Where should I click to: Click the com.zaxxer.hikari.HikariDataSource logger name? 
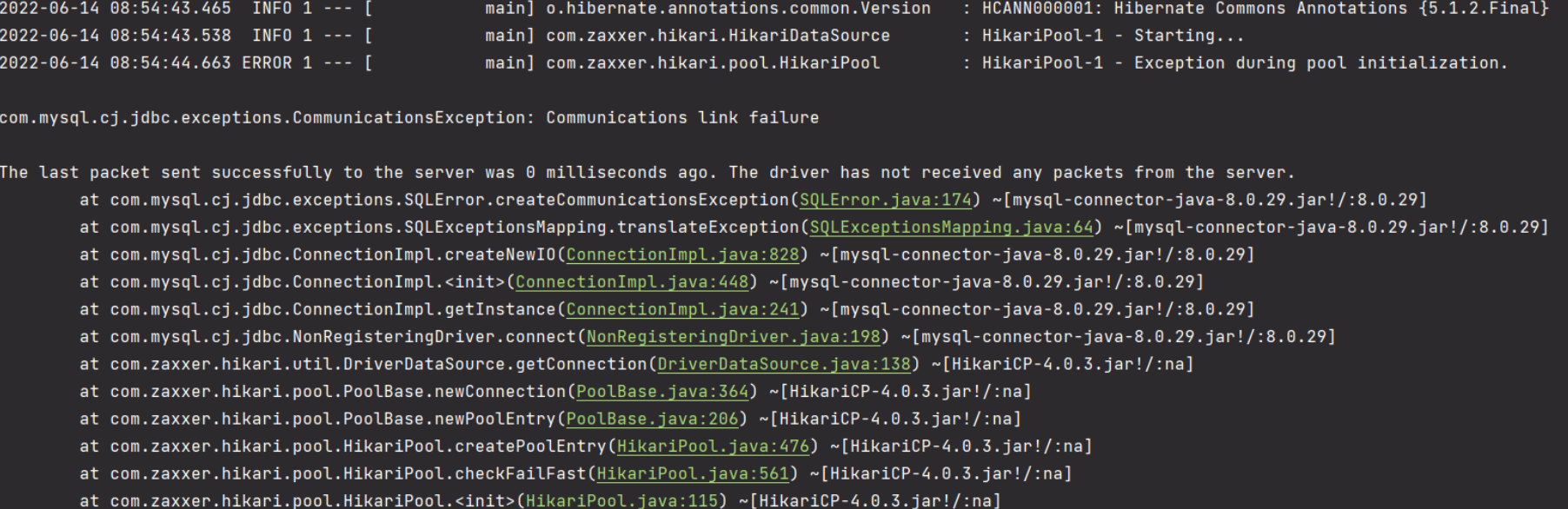pos(718,36)
